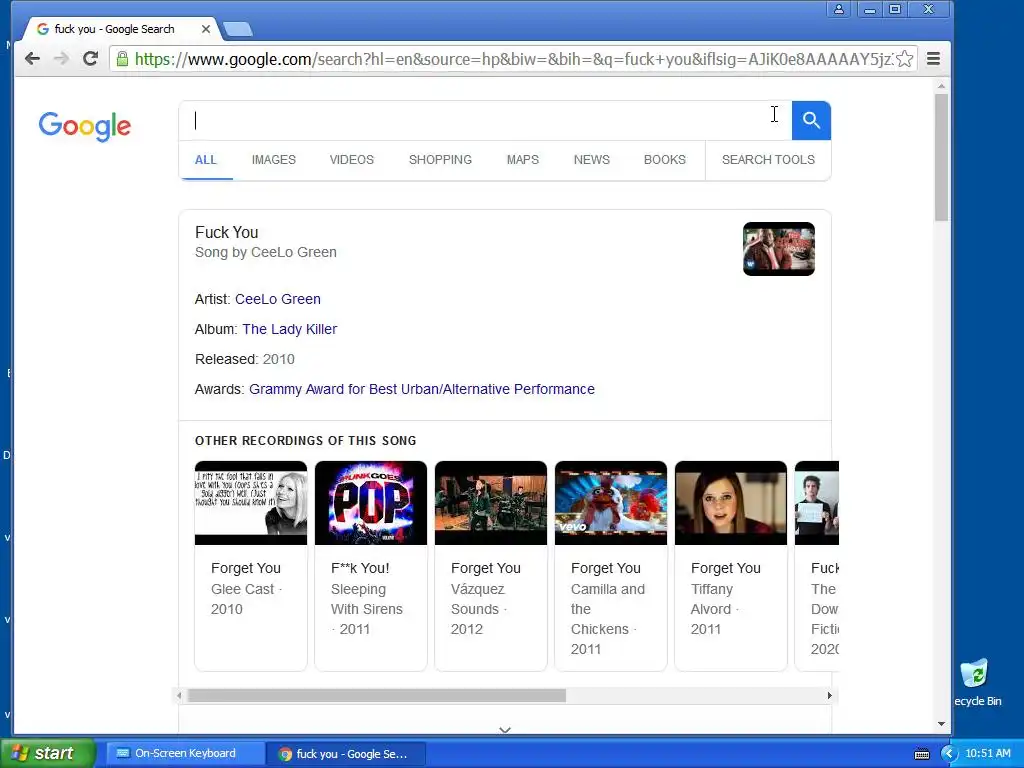Click the keyboard icon in system tray
Viewport: 1024px width, 768px height.
[x=921, y=754]
